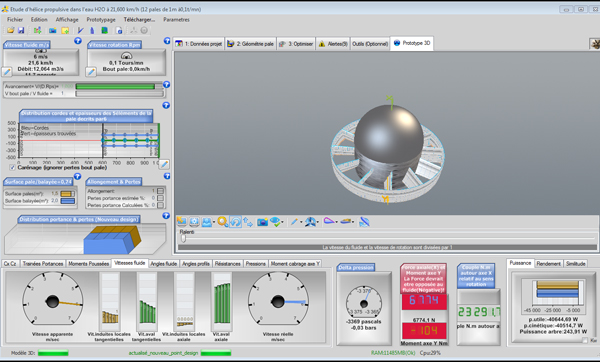The image size is (600, 362).
Task: Switch to Outils (Optionnel) tab
Action: (370, 44)
